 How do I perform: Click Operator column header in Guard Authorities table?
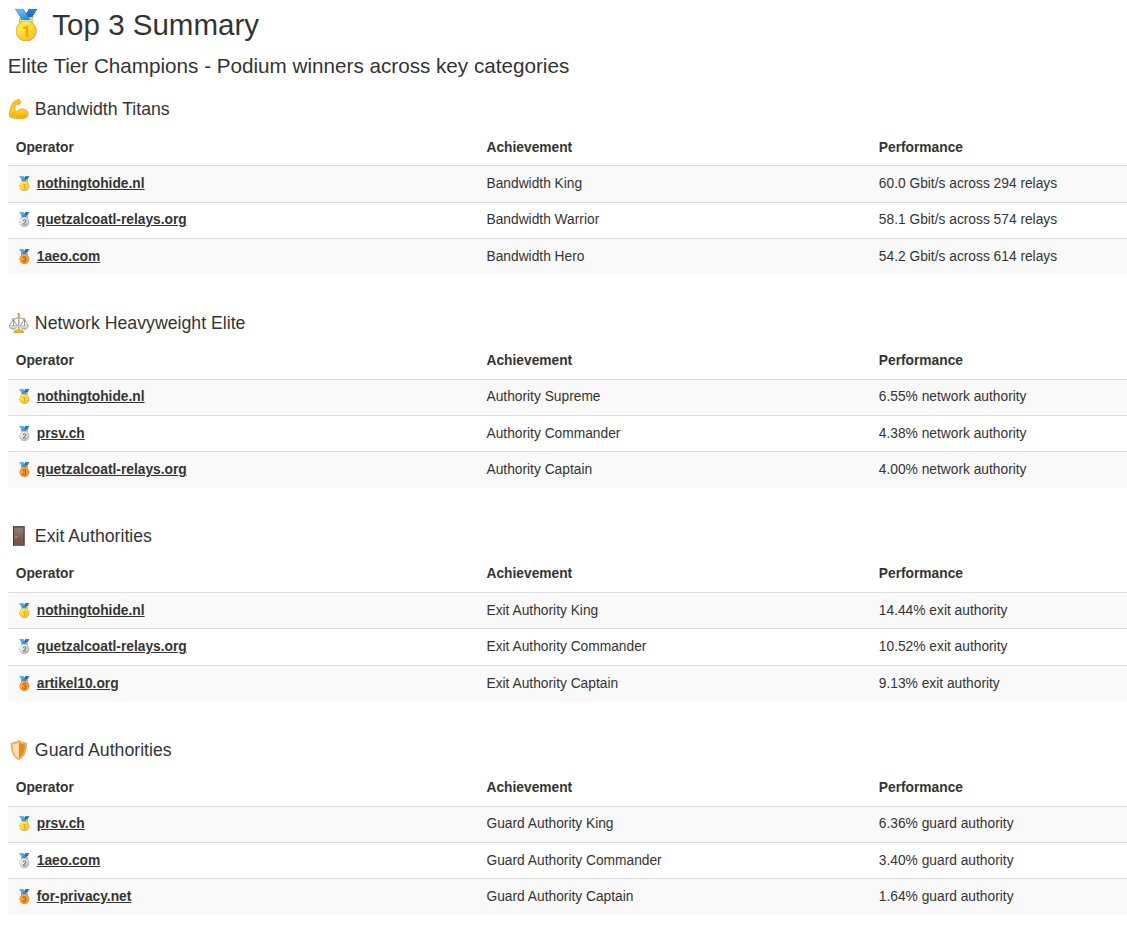45,787
